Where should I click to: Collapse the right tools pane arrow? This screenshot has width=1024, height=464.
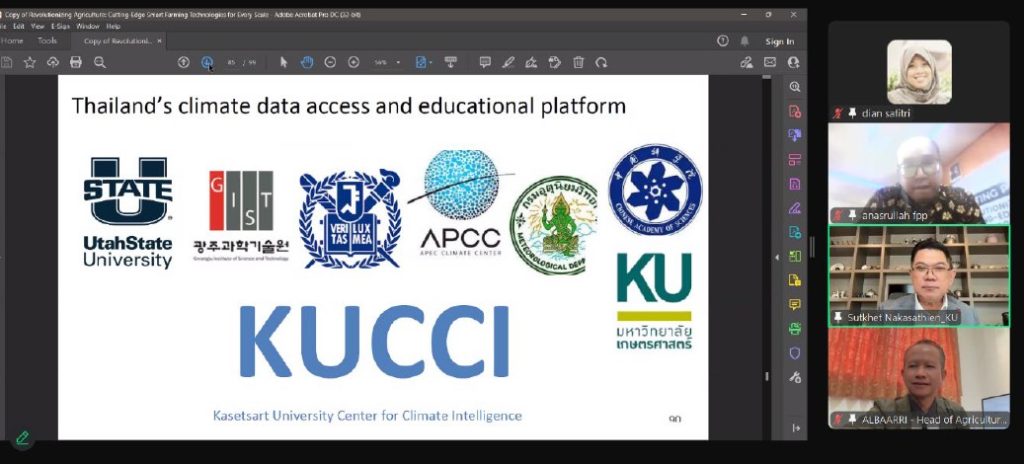[777, 257]
